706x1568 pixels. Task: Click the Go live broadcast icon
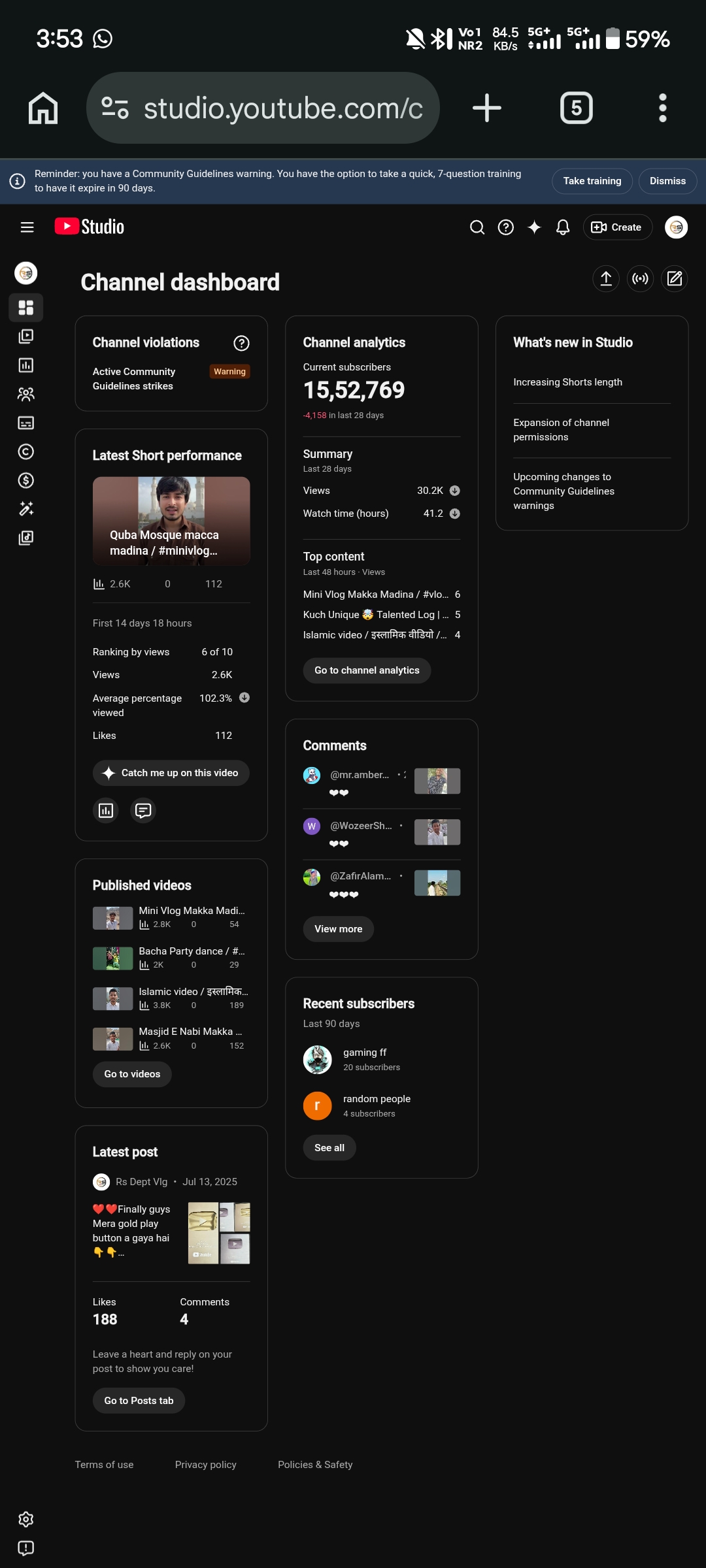(641, 279)
